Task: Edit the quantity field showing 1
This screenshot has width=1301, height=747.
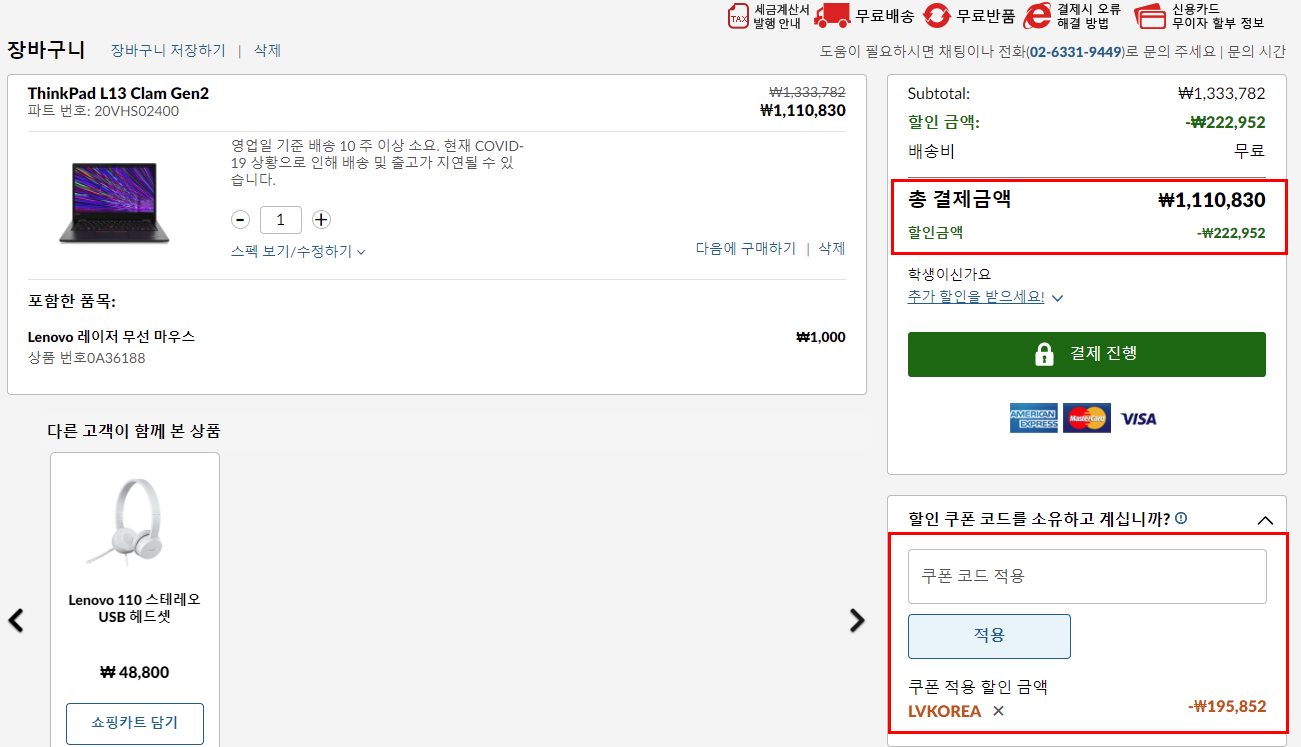Action: 281,219
